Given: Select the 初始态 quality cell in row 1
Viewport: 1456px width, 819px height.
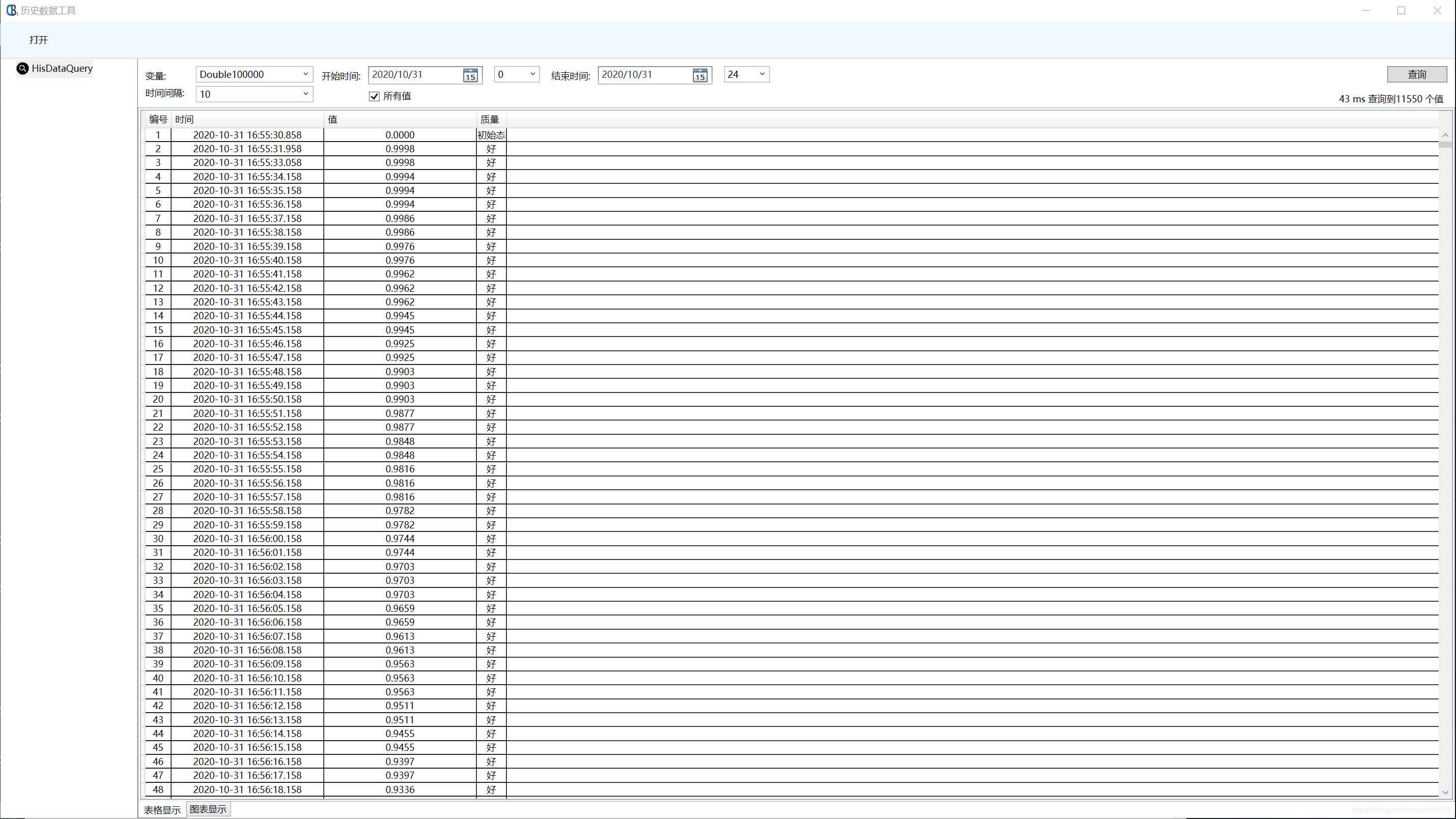Looking at the screenshot, I should pyautogui.click(x=491, y=135).
